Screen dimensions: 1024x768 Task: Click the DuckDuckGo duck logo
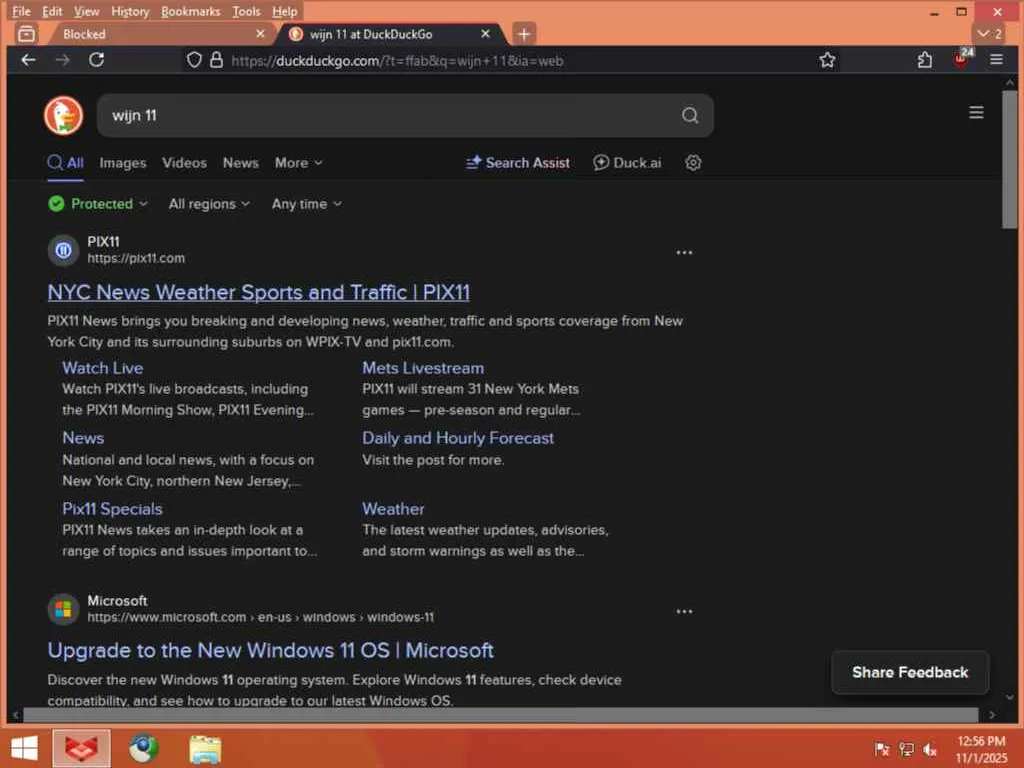pyautogui.click(x=63, y=116)
